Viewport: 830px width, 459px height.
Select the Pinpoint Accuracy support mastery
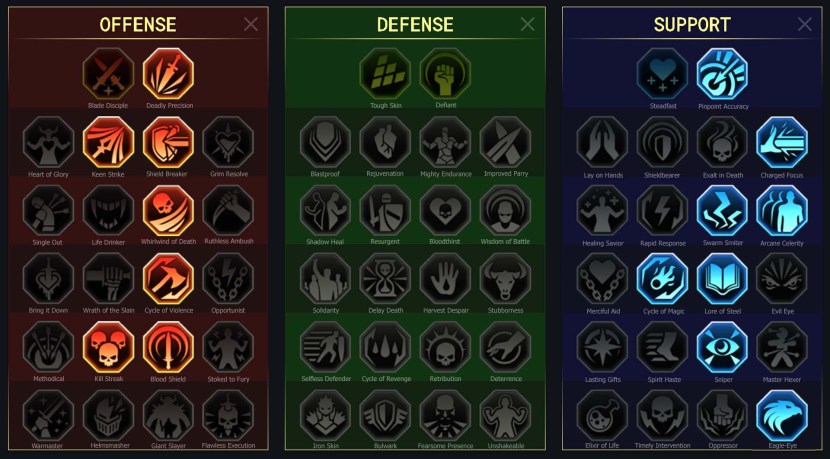(x=723, y=74)
